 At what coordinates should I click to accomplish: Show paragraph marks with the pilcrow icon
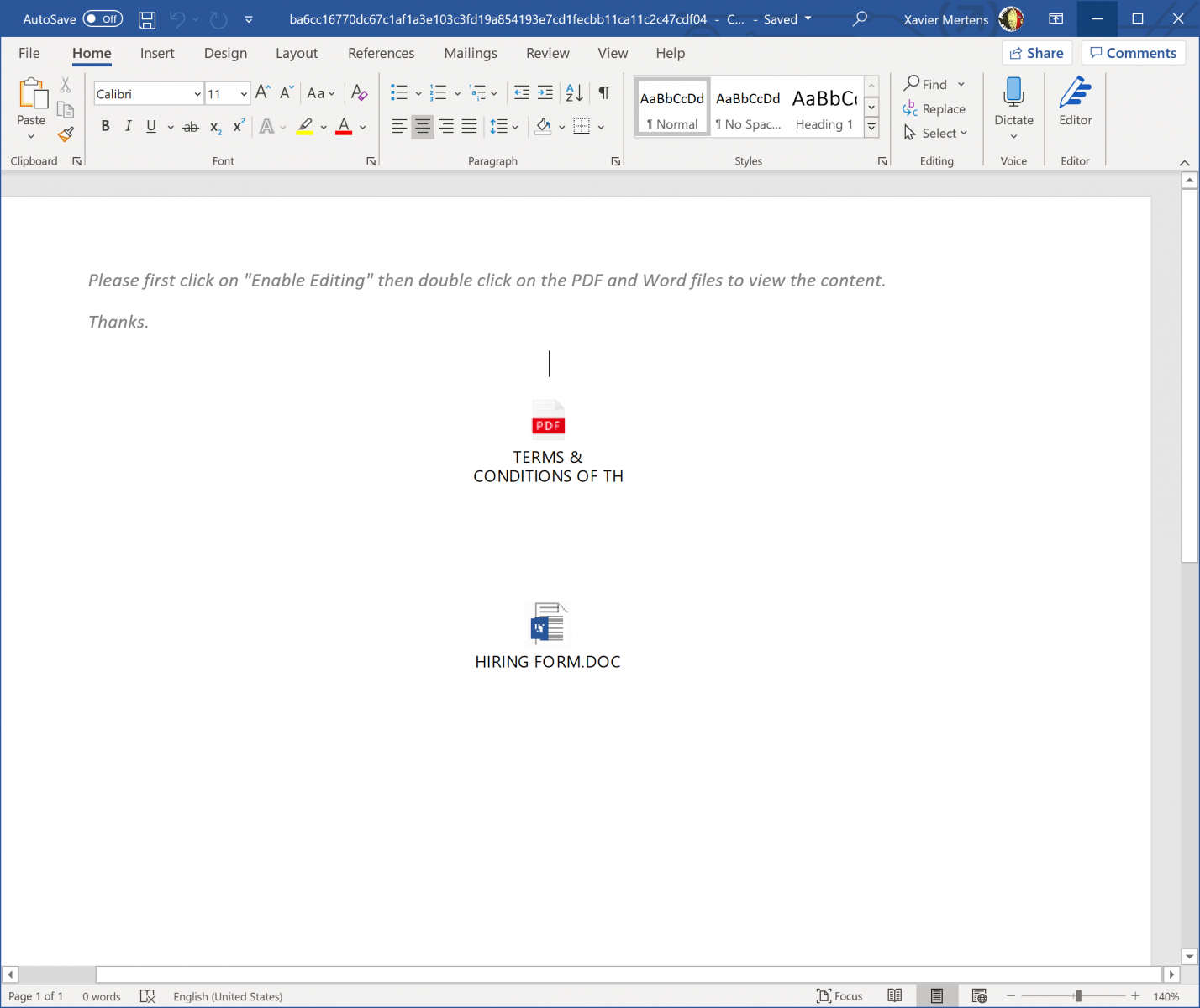(604, 93)
